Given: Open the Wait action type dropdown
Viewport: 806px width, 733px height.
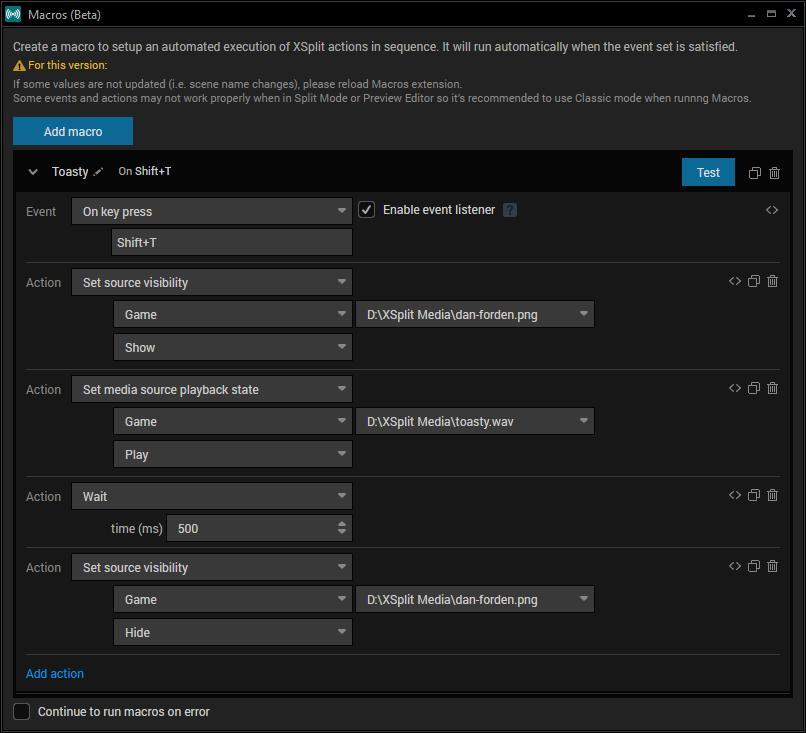Looking at the screenshot, I should tap(212, 496).
